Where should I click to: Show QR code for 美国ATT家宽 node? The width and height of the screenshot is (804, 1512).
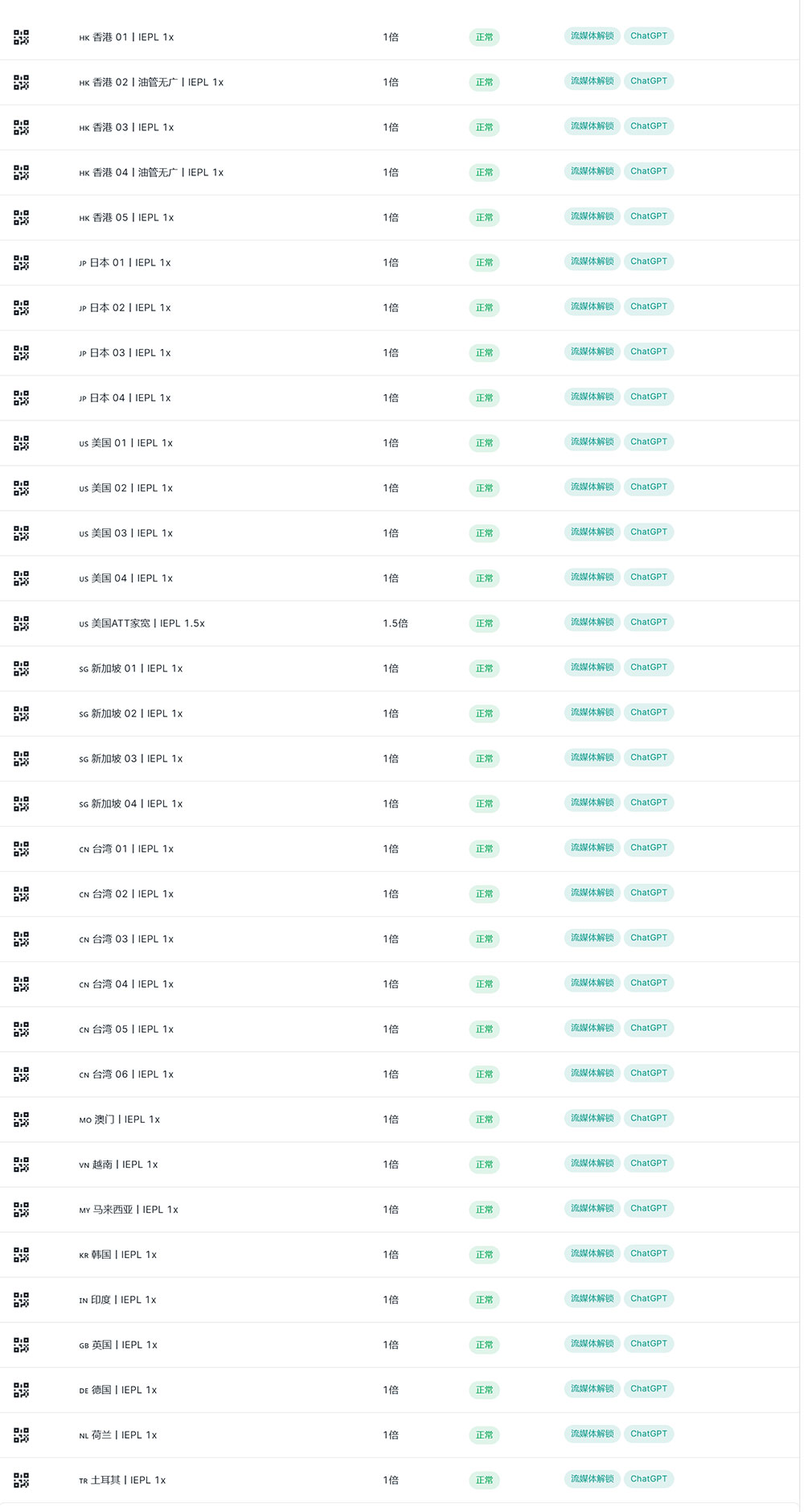[x=22, y=623]
